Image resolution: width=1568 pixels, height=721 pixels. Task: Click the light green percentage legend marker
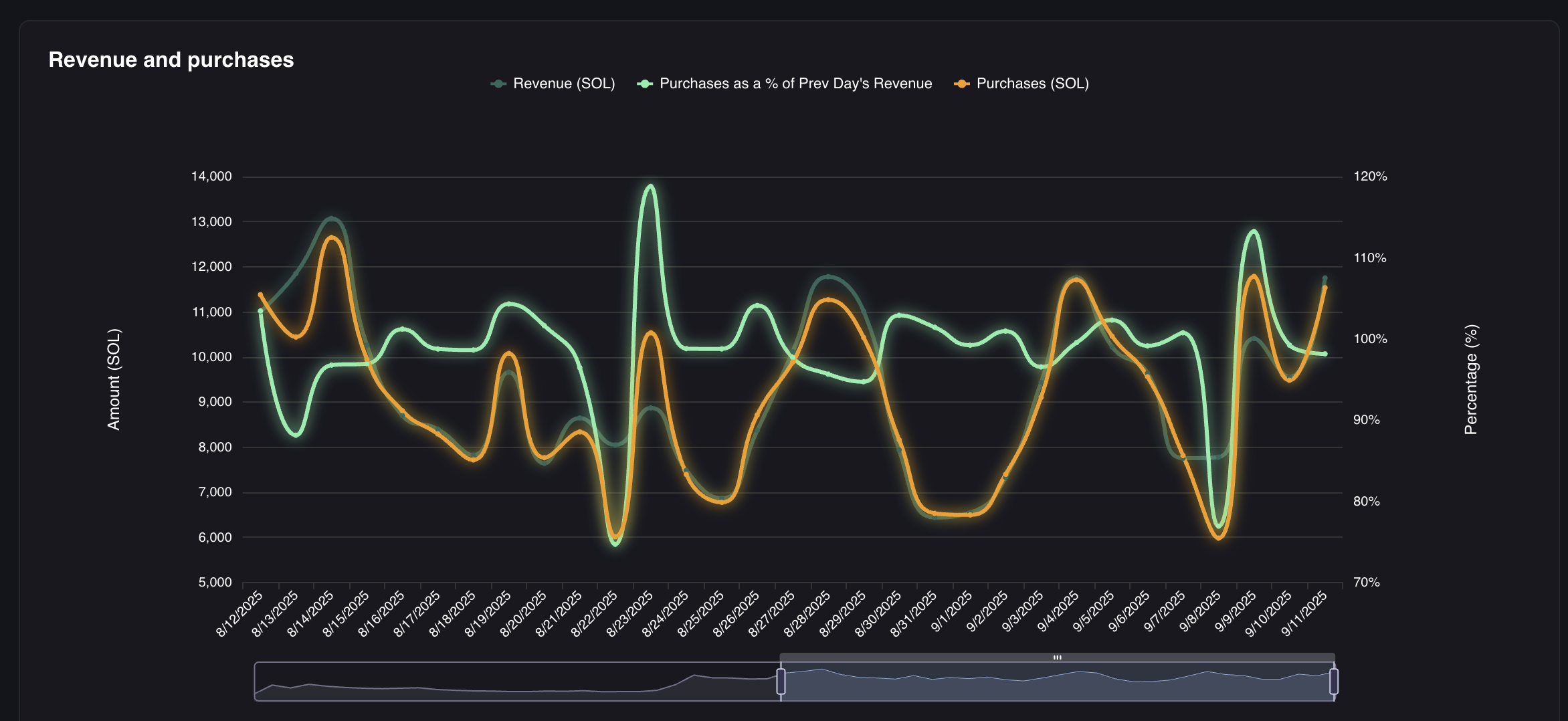[645, 84]
